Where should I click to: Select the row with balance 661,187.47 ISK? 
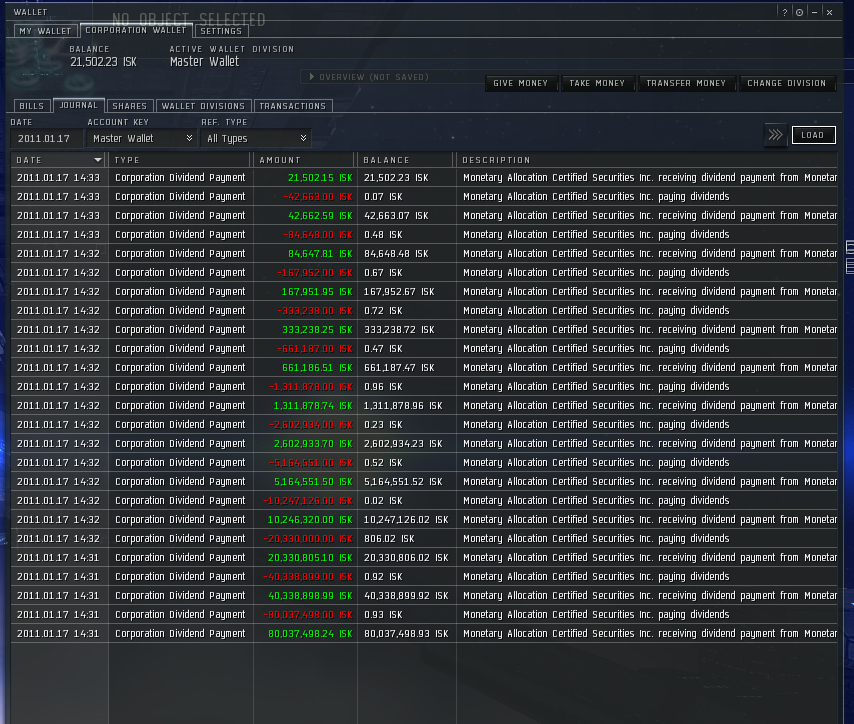tap(424, 368)
